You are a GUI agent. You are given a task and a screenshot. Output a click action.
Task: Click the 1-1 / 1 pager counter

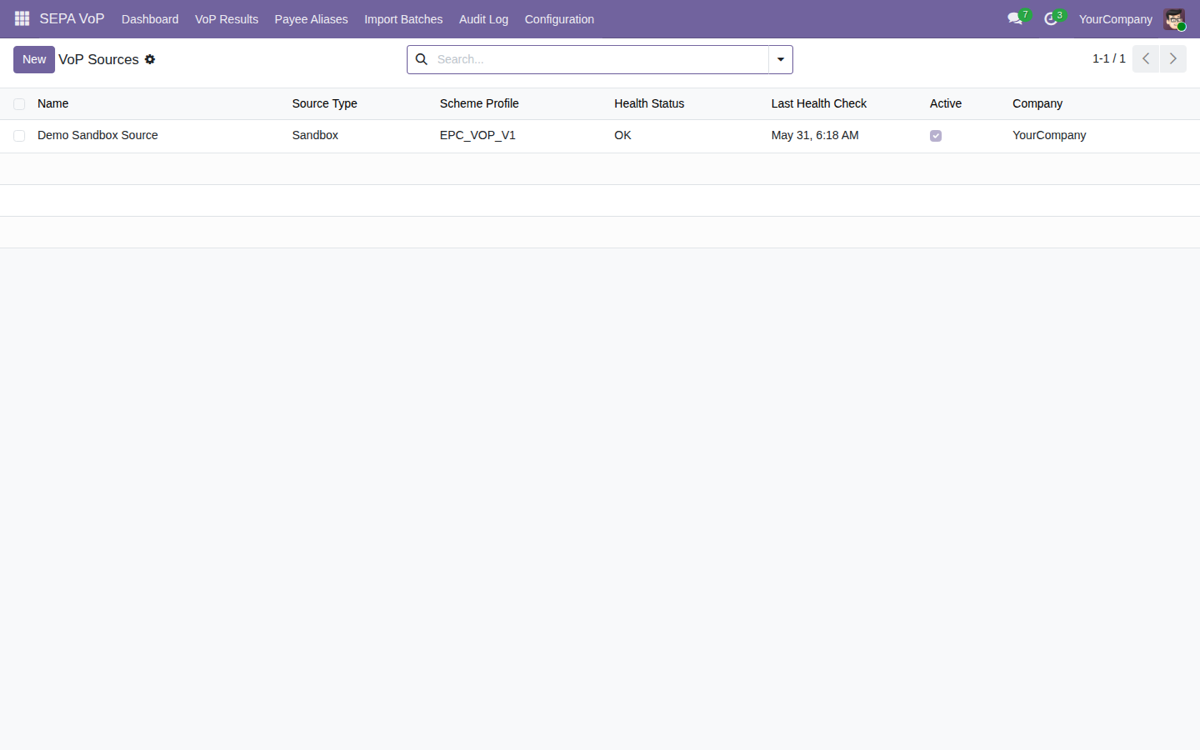point(1108,60)
